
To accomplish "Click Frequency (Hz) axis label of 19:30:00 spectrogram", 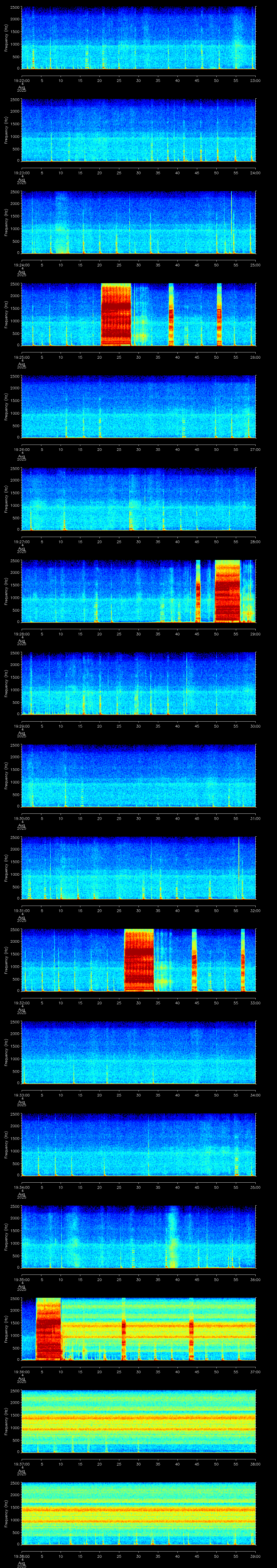I will [x=6, y=775].
